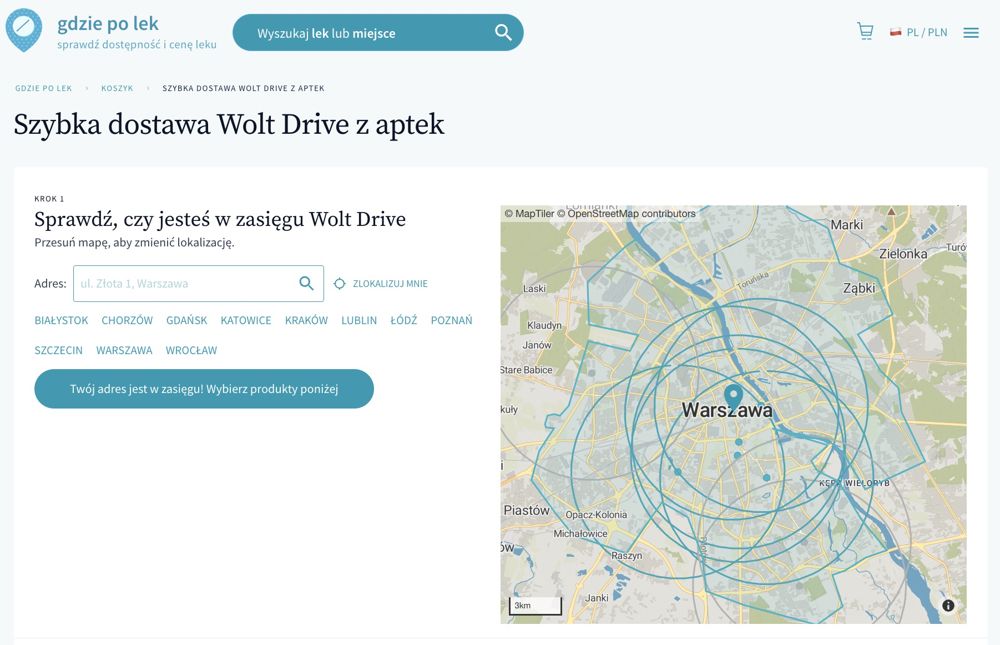Select the city WARSZAWA

(124, 350)
